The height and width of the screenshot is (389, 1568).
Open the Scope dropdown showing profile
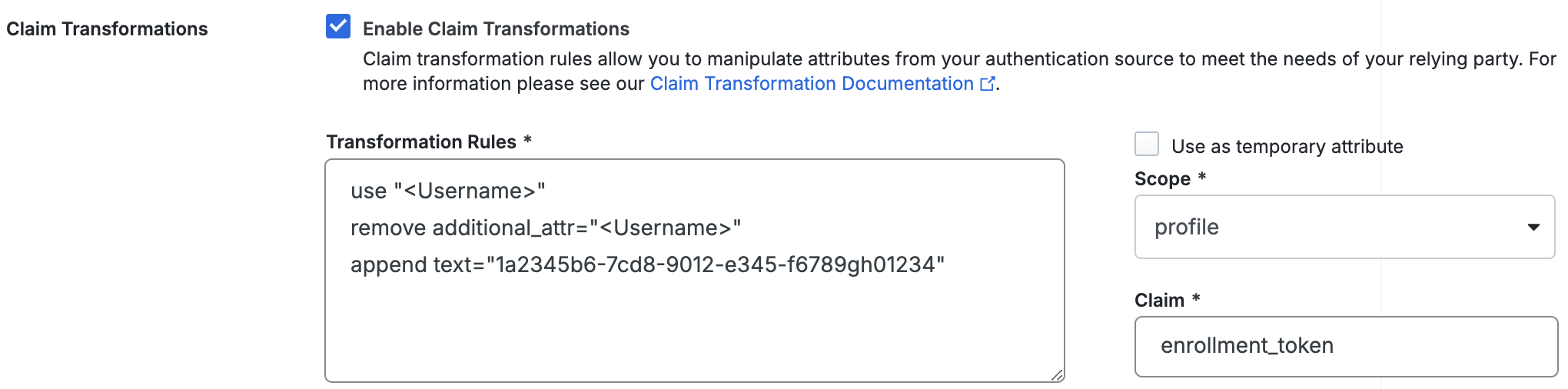pos(1344,227)
